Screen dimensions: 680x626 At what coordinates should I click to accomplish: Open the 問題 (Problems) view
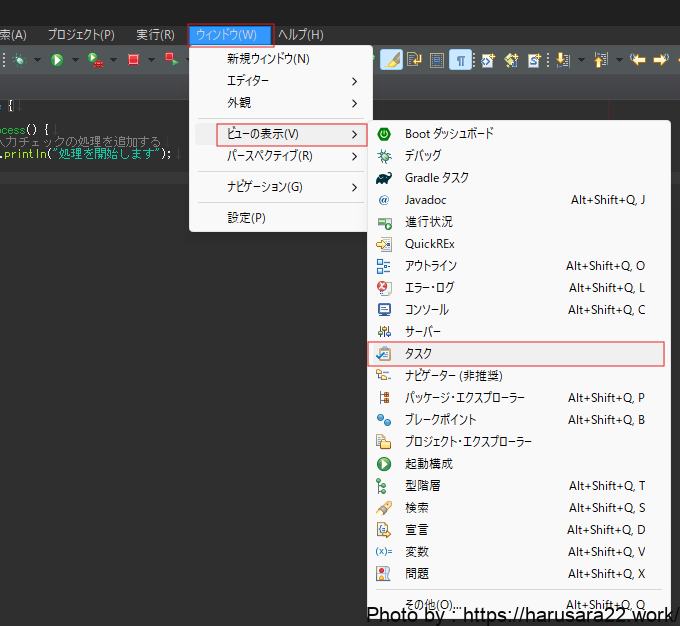pyautogui.click(x=416, y=574)
